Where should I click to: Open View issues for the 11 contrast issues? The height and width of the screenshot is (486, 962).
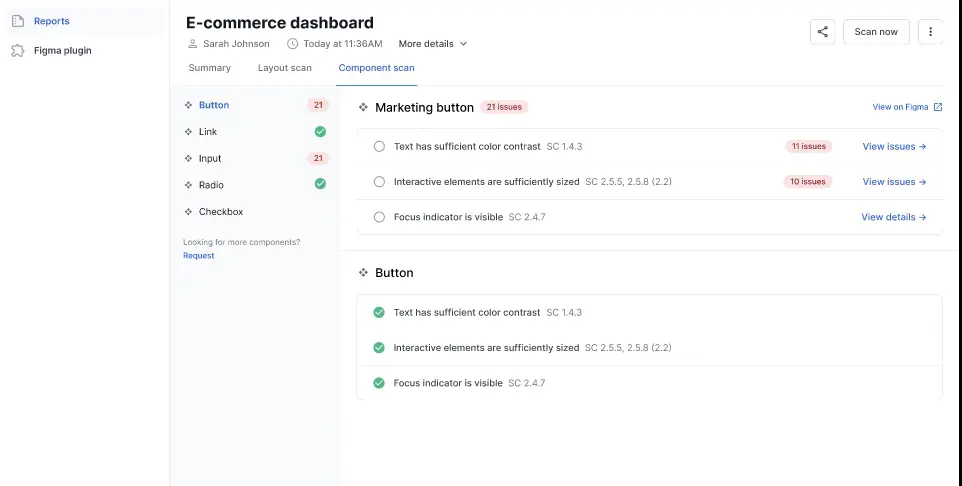coord(894,147)
